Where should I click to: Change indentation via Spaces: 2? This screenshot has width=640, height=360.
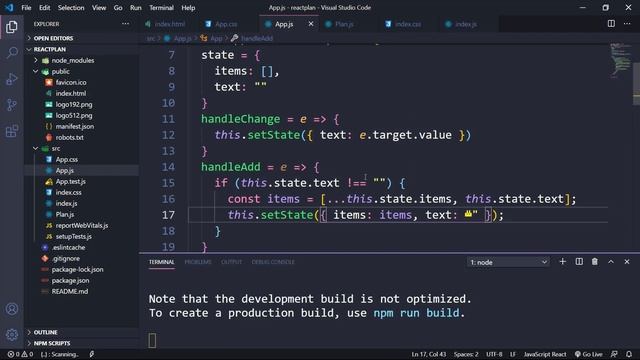tap(466, 354)
